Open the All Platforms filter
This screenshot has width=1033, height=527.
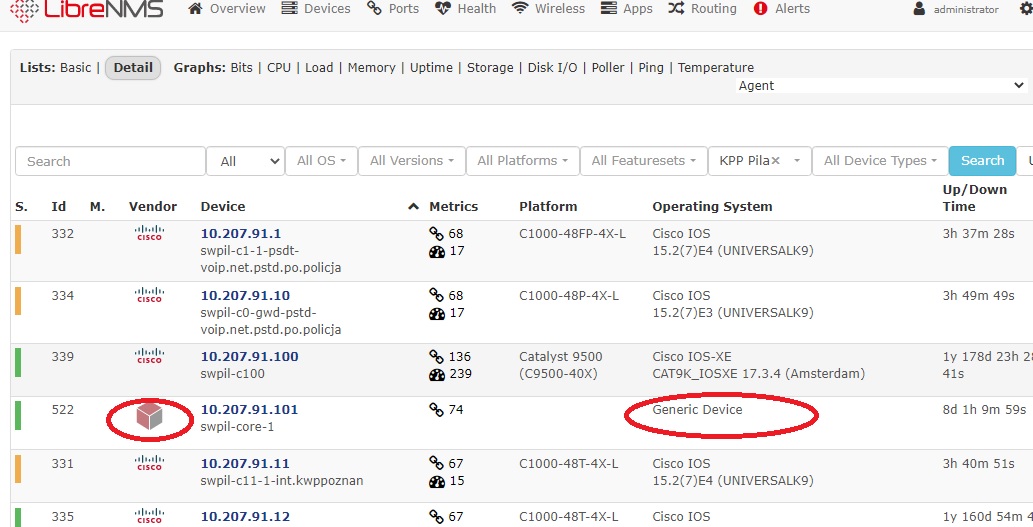point(523,161)
